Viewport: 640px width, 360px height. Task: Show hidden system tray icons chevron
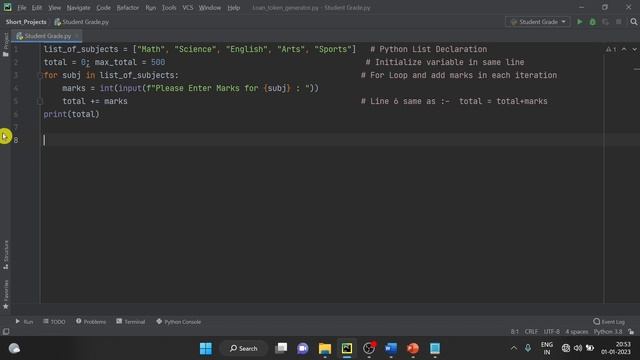[x=514, y=348]
